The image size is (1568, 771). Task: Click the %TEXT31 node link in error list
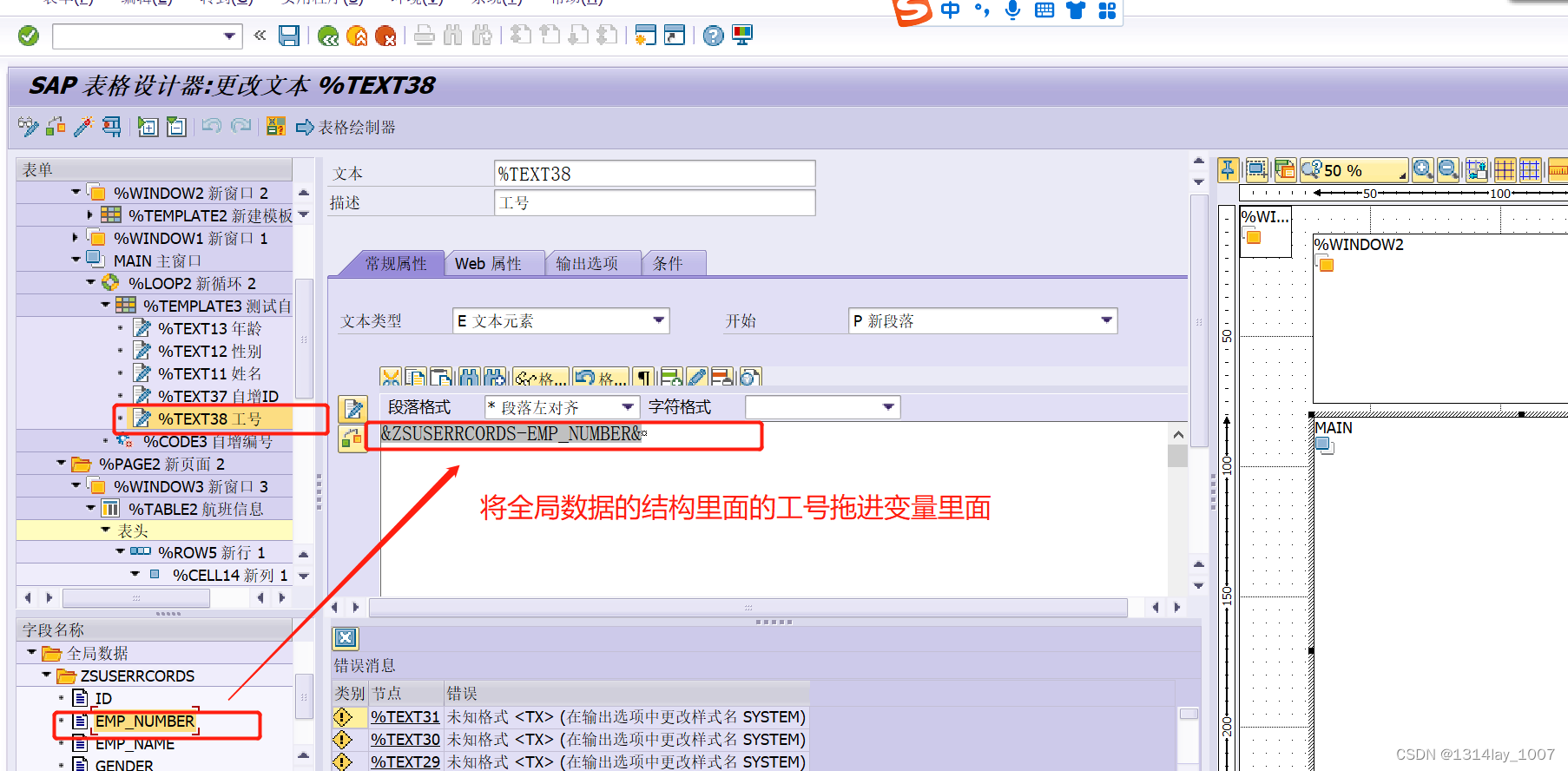click(405, 716)
